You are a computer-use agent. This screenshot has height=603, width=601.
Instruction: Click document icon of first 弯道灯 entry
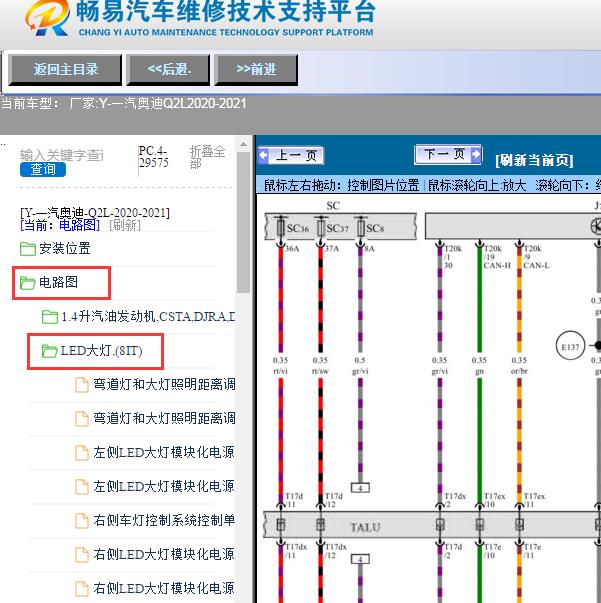tap(82, 385)
